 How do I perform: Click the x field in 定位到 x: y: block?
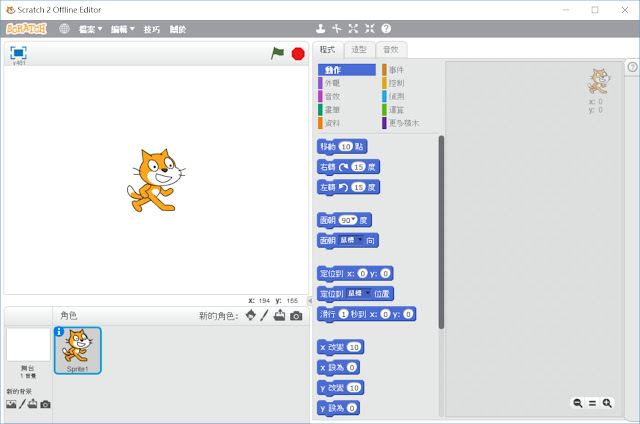pos(362,273)
